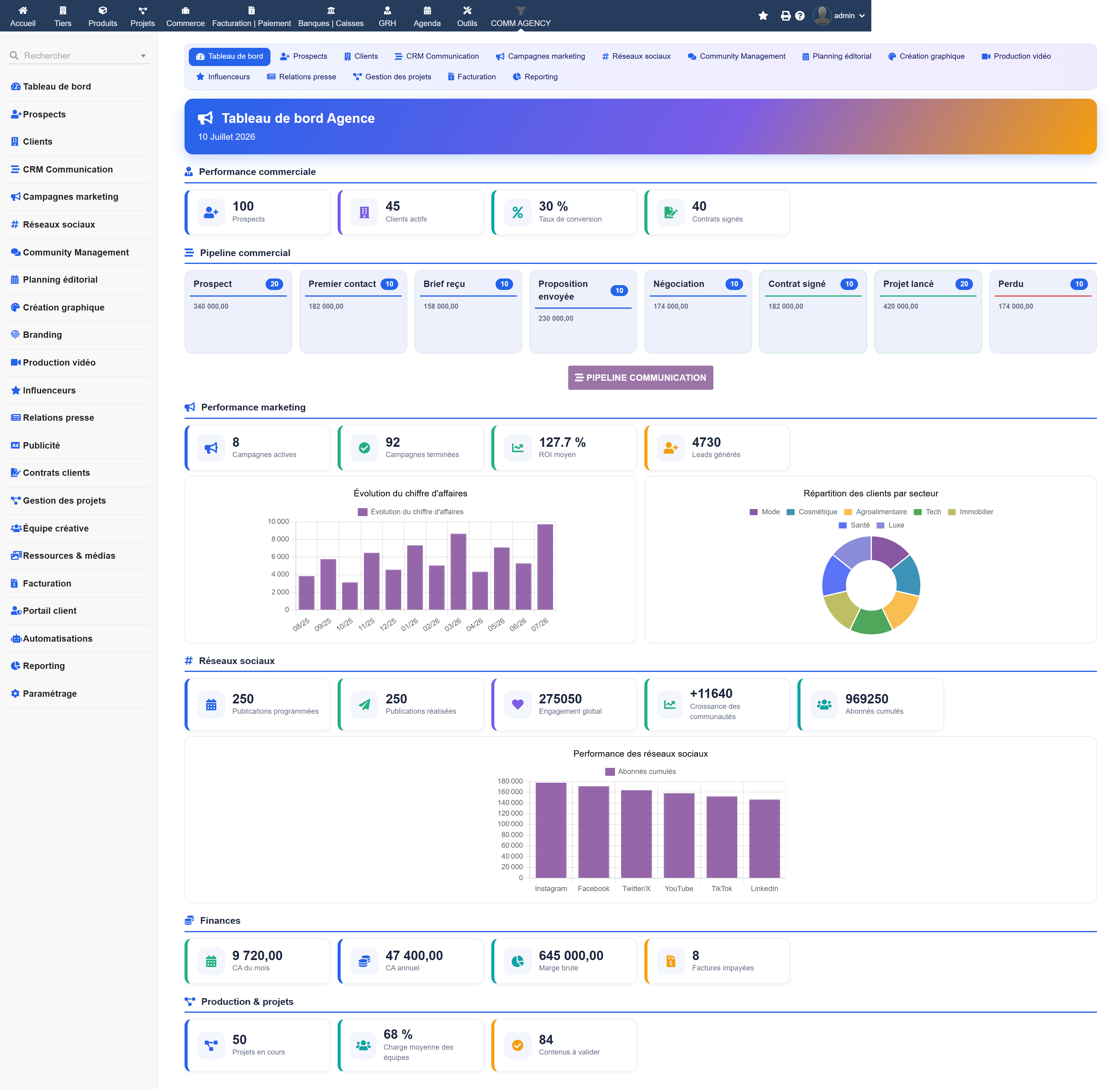Click the printer icon in top bar

786,15
